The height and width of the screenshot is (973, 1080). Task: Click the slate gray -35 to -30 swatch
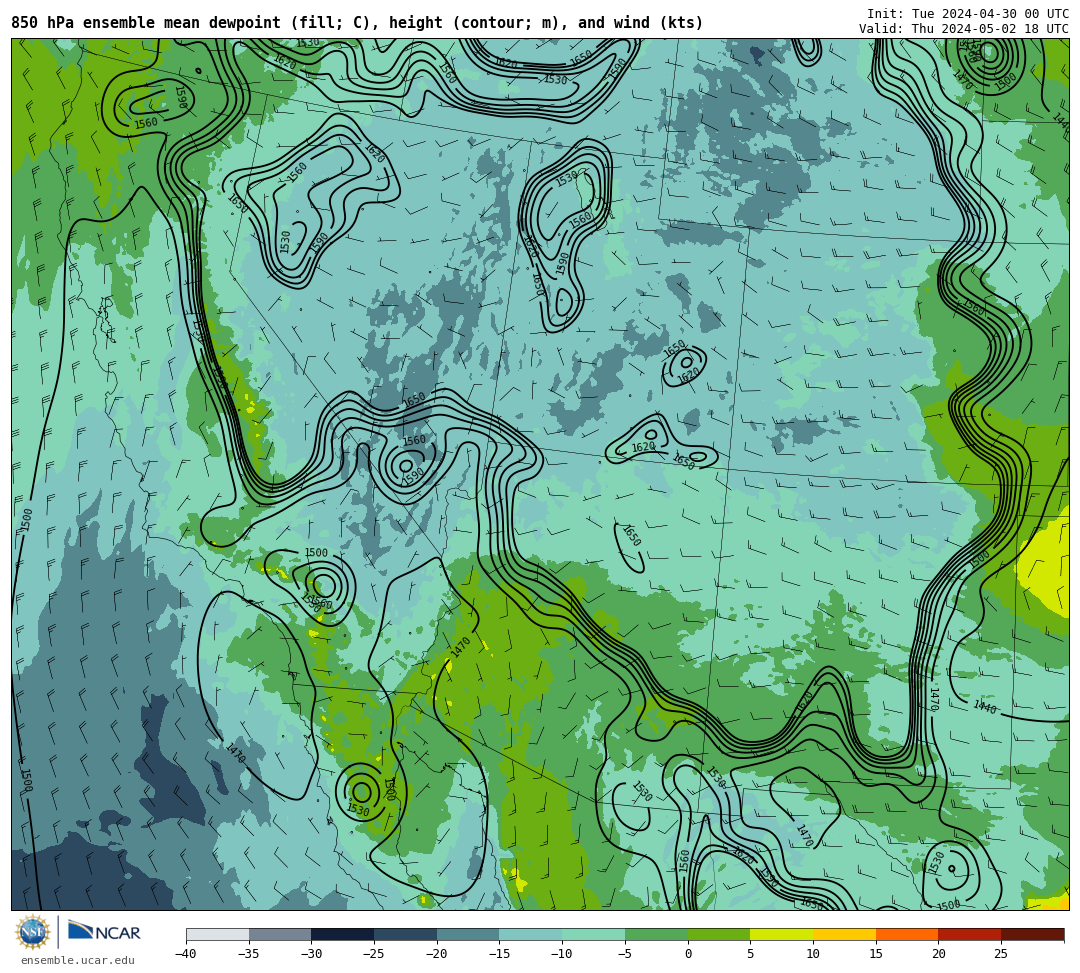click(280, 934)
